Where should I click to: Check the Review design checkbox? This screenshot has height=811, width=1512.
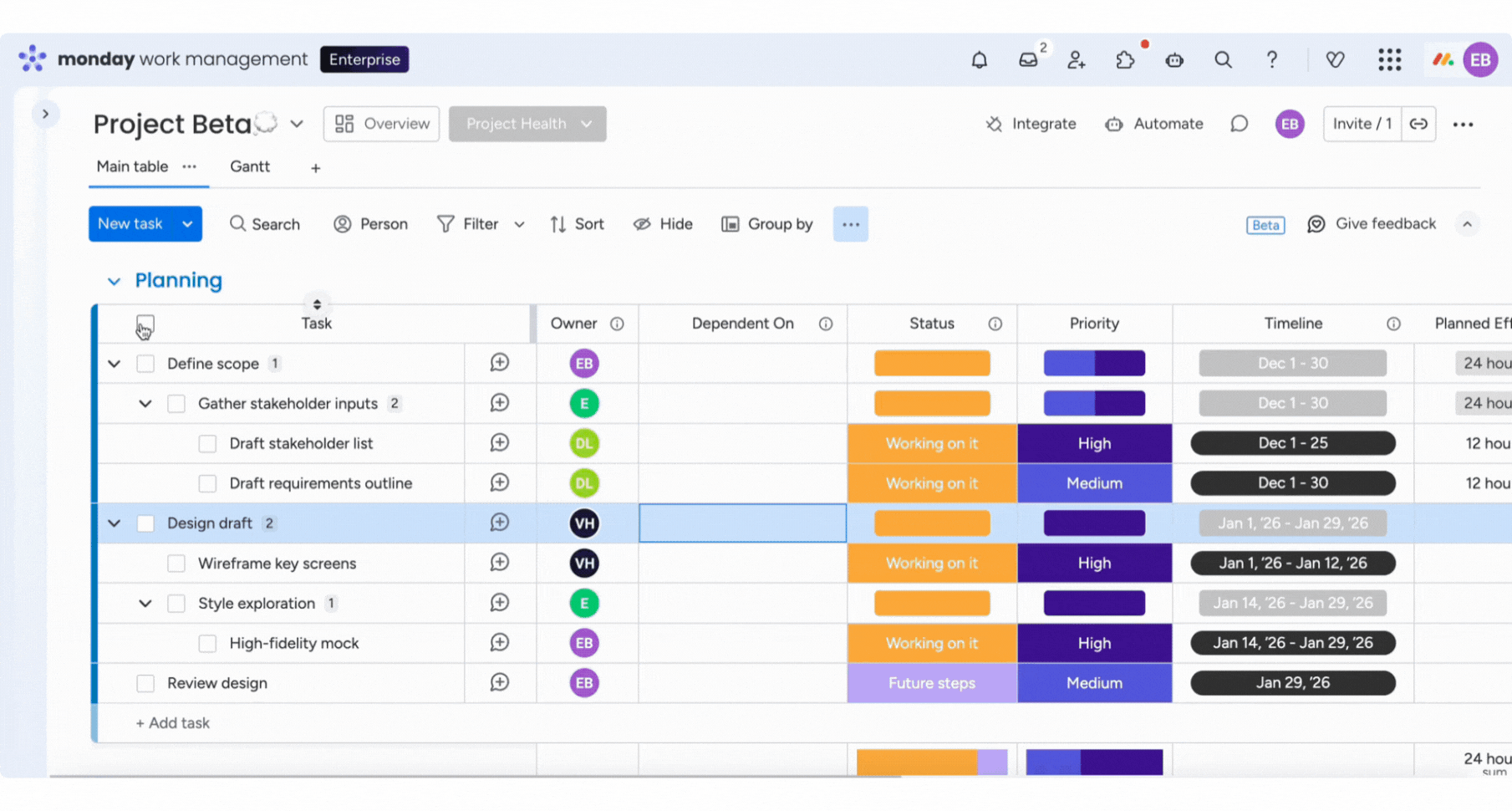[x=145, y=683]
